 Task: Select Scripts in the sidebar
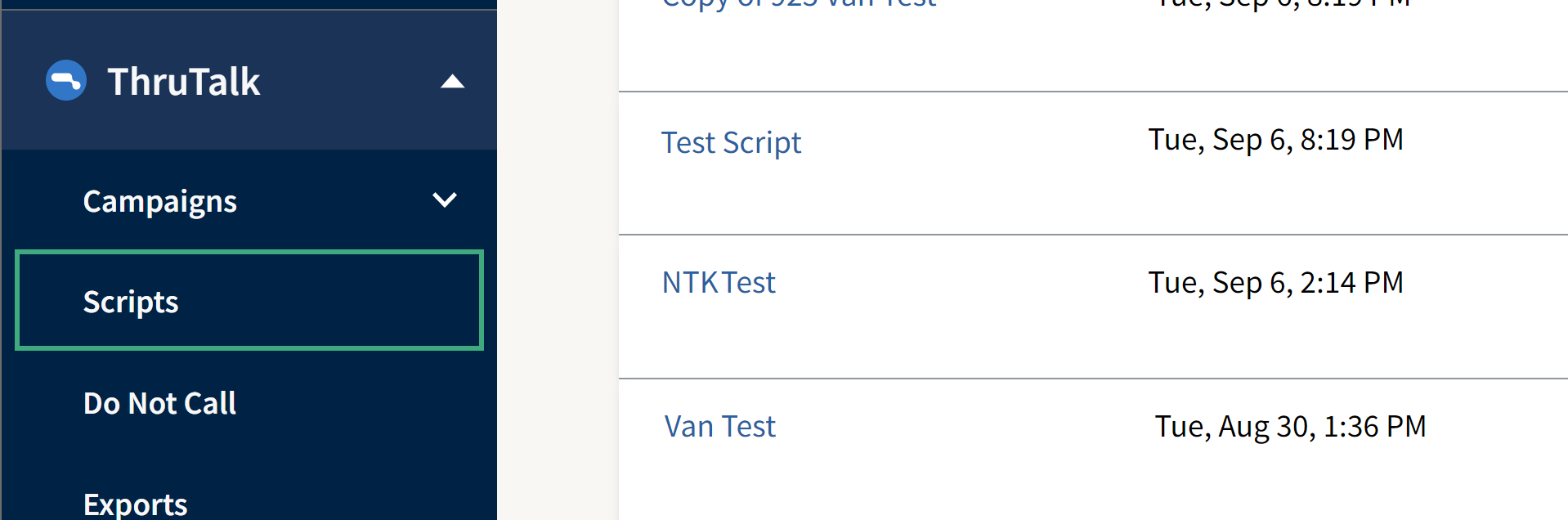[x=131, y=301]
